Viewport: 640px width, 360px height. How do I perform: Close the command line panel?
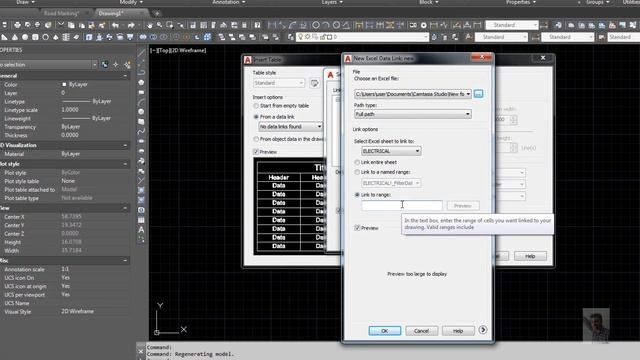[x=141, y=351]
